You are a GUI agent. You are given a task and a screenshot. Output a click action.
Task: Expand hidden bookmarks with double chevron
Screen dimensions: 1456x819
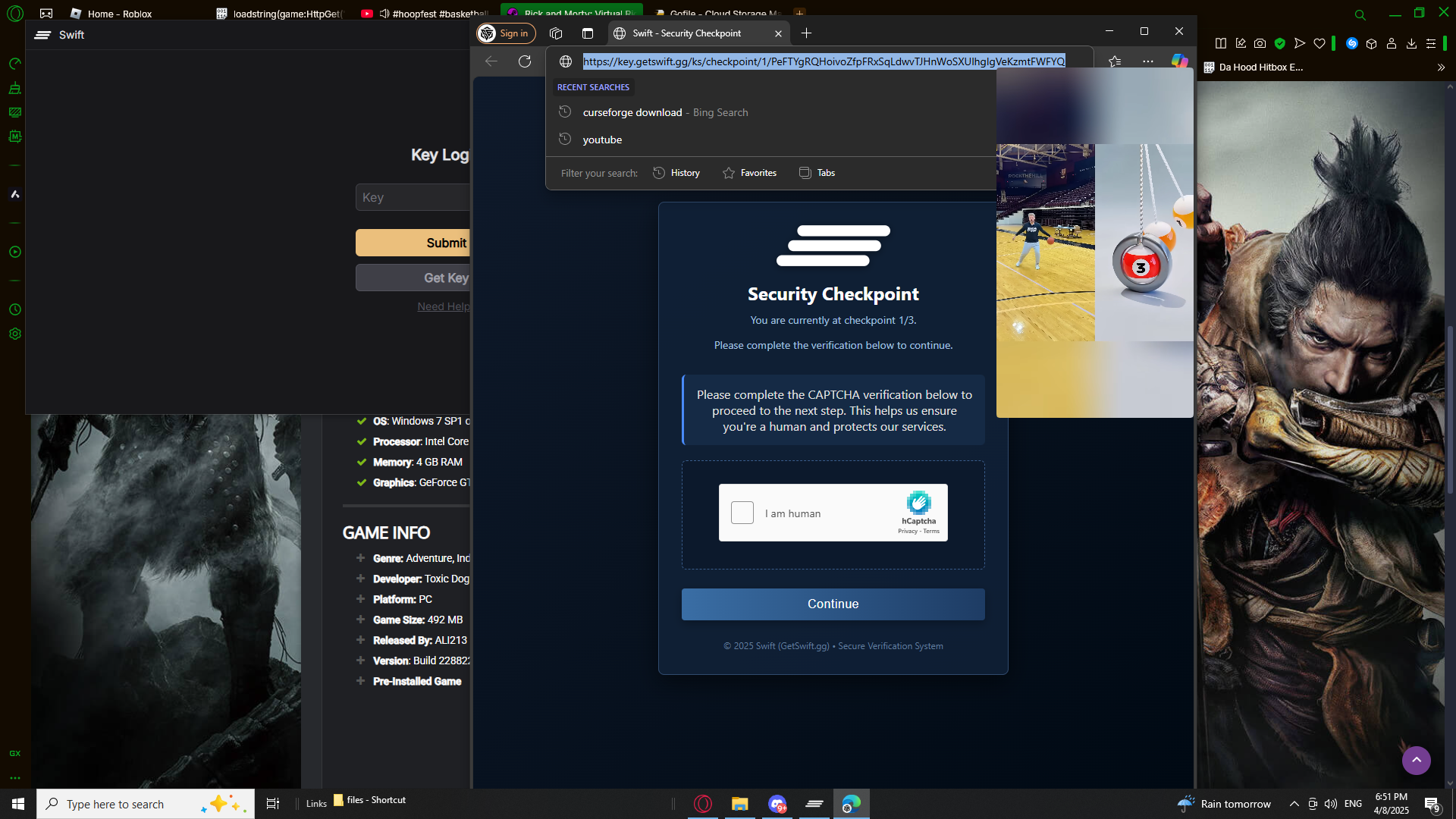pos(1441,67)
